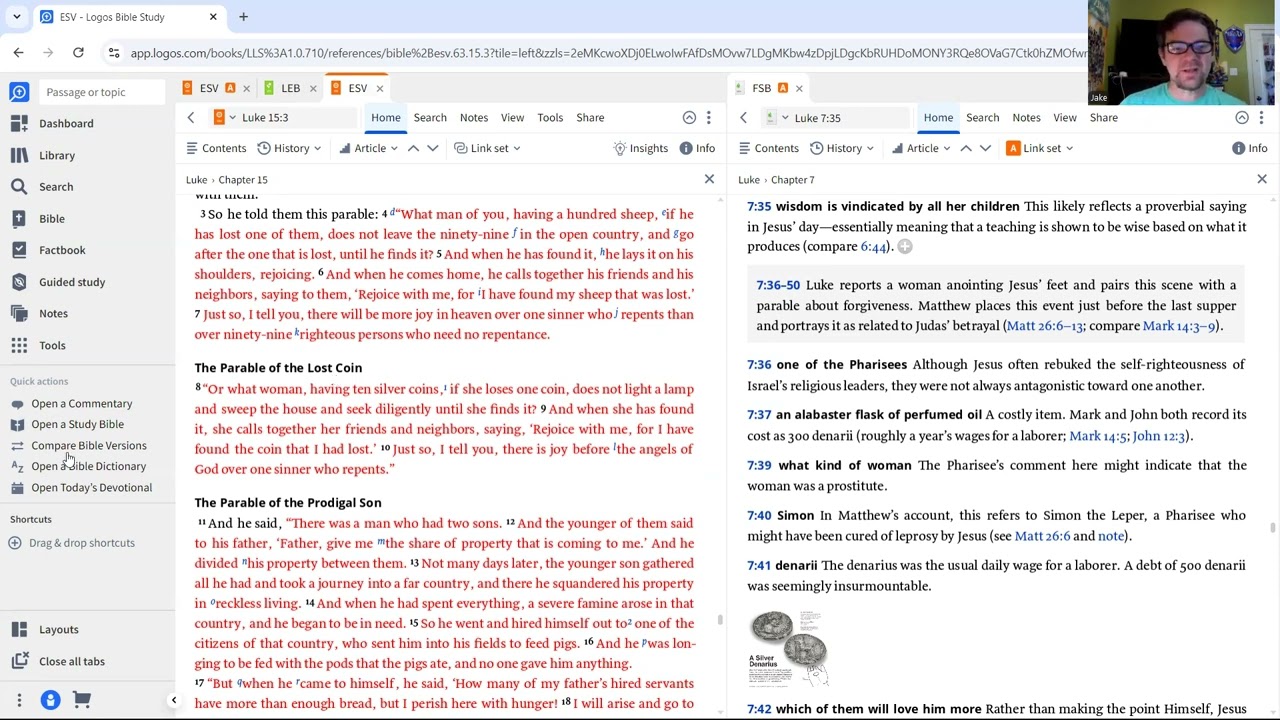Open the Search menu in ESV panel

pyautogui.click(x=430, y=118)
